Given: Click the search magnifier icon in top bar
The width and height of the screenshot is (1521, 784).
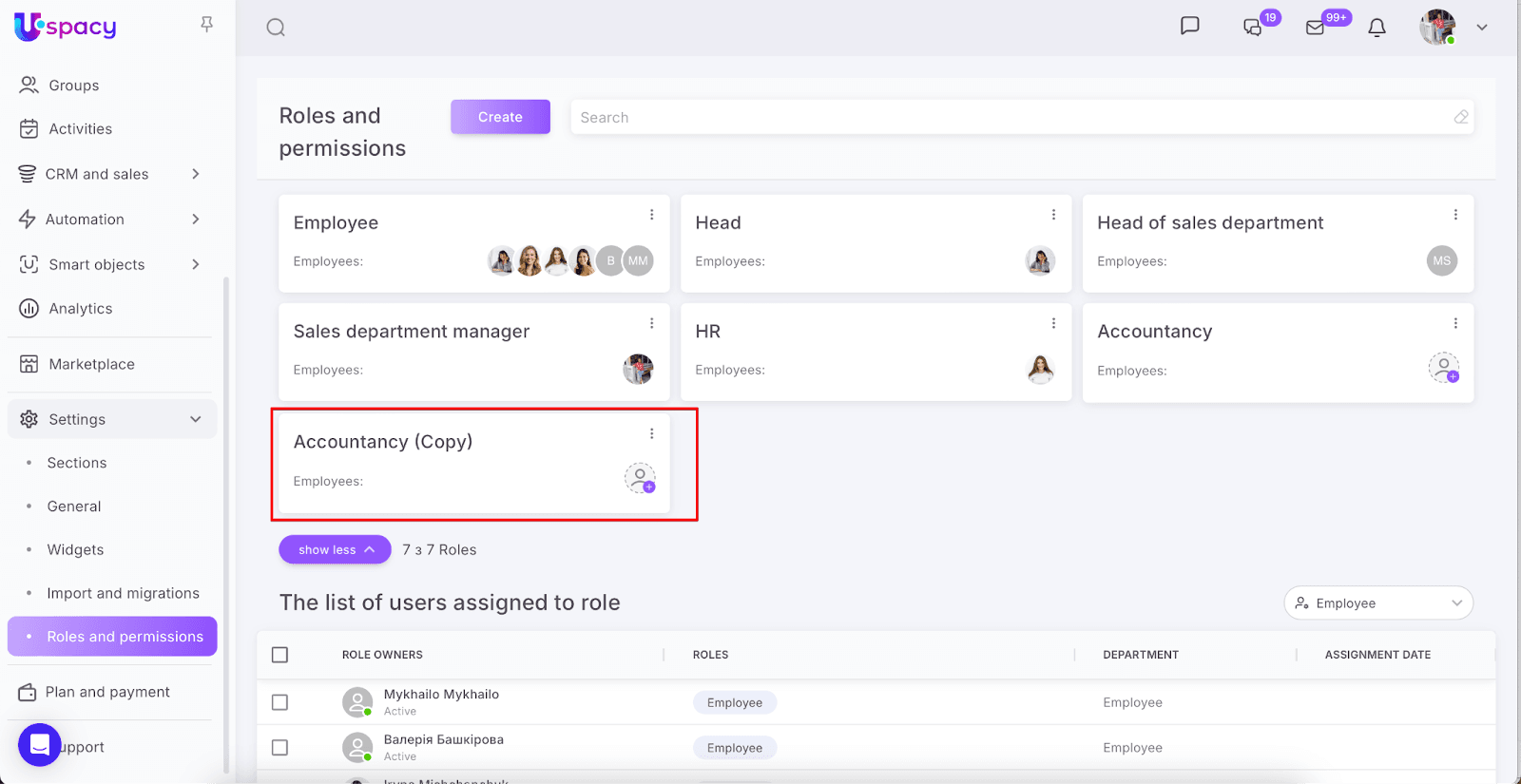Looking at the screenshot, I should [x=276, y=28].
